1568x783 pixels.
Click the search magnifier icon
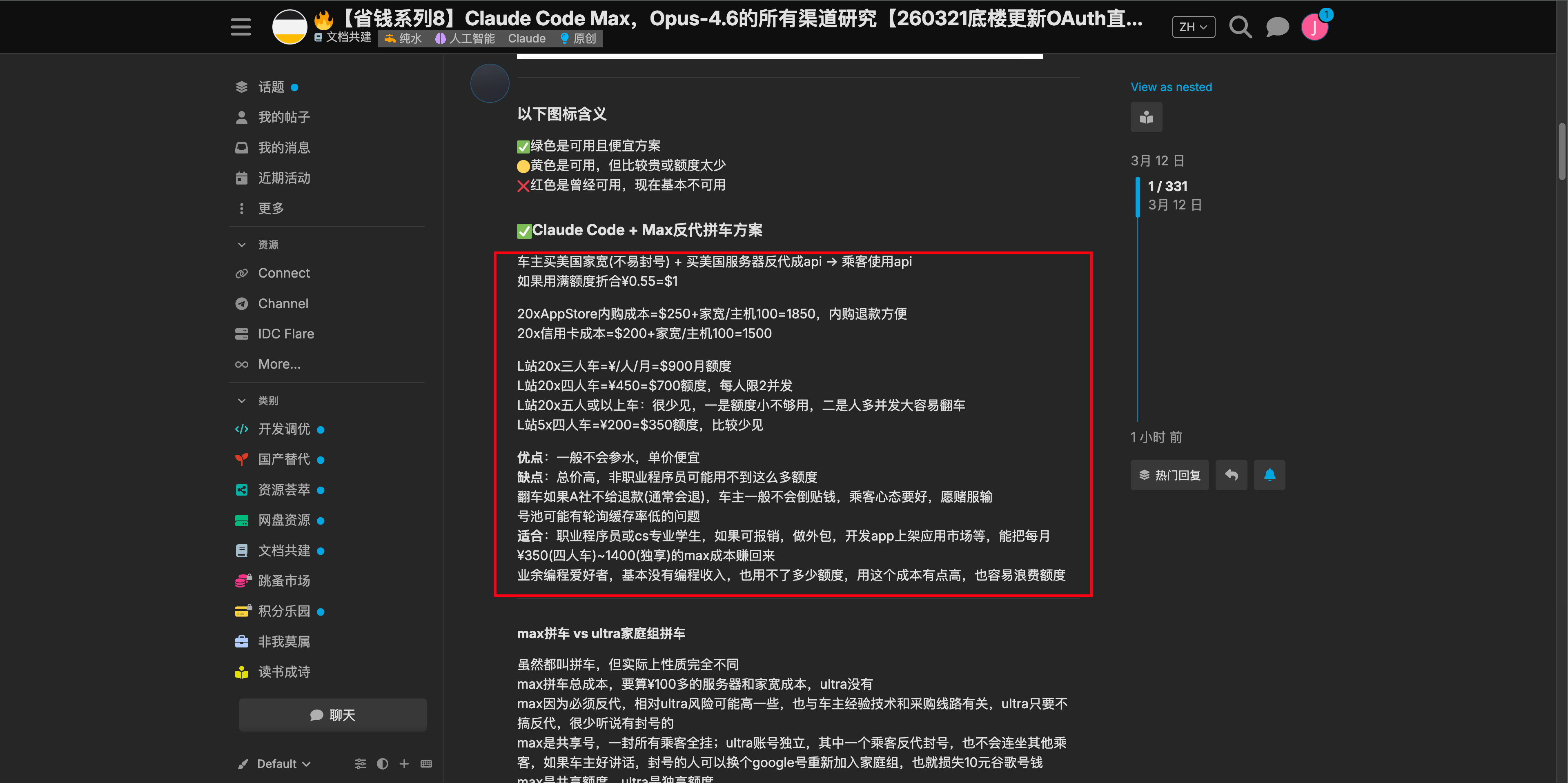point(1239,27)
